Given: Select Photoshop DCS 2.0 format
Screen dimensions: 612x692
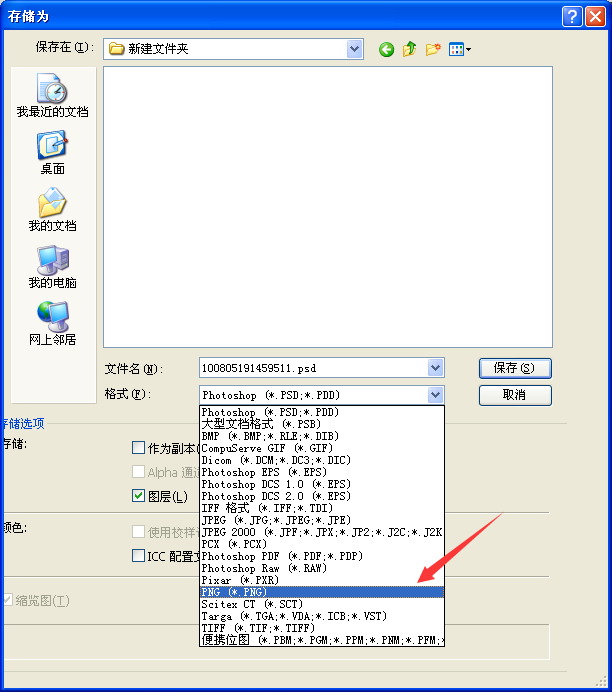Looking at the screenshot, I should click(322, 496).
